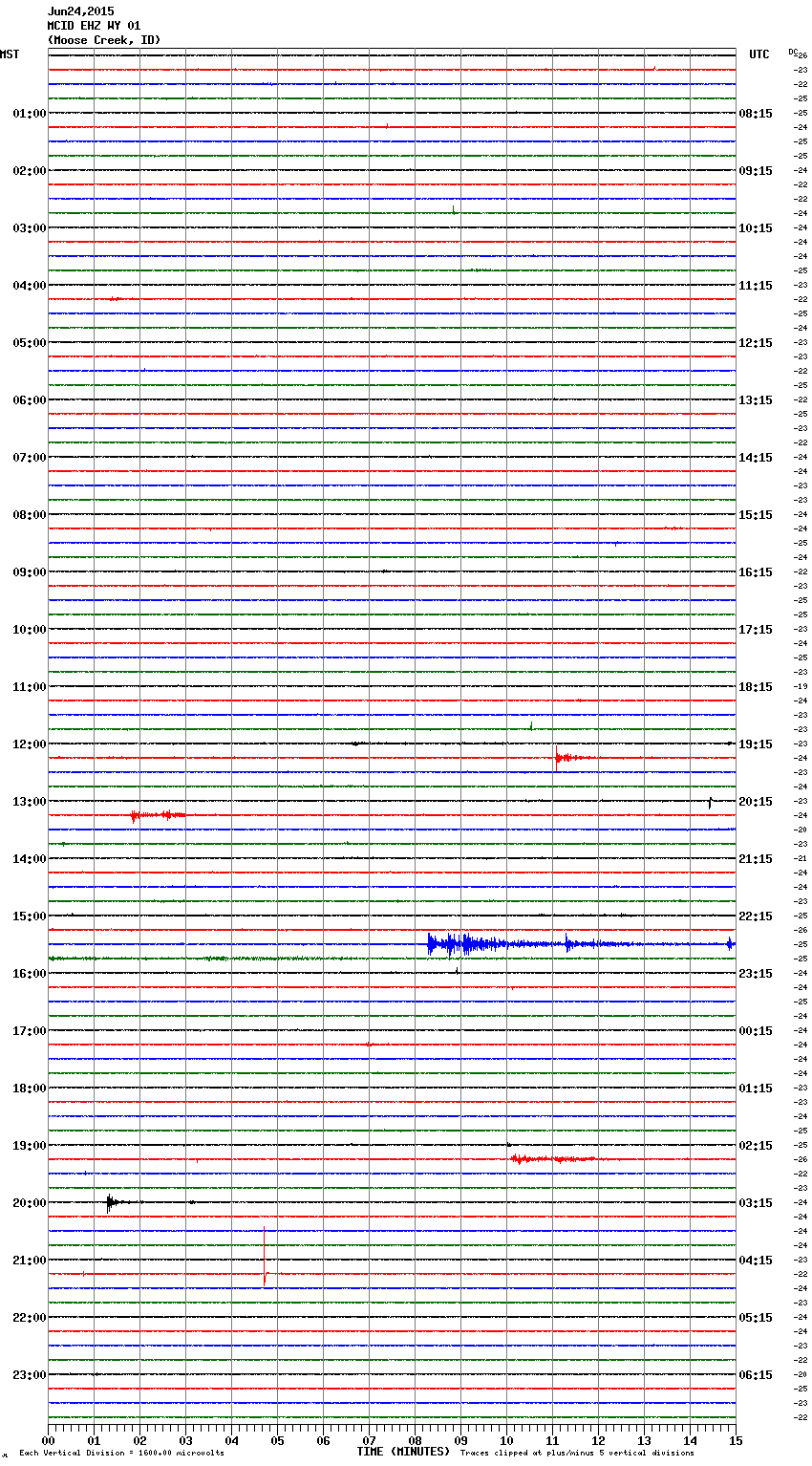Click the 01:00 MST time label
The width and height of the screenshot is (812, 1466).
pos(30,113)
